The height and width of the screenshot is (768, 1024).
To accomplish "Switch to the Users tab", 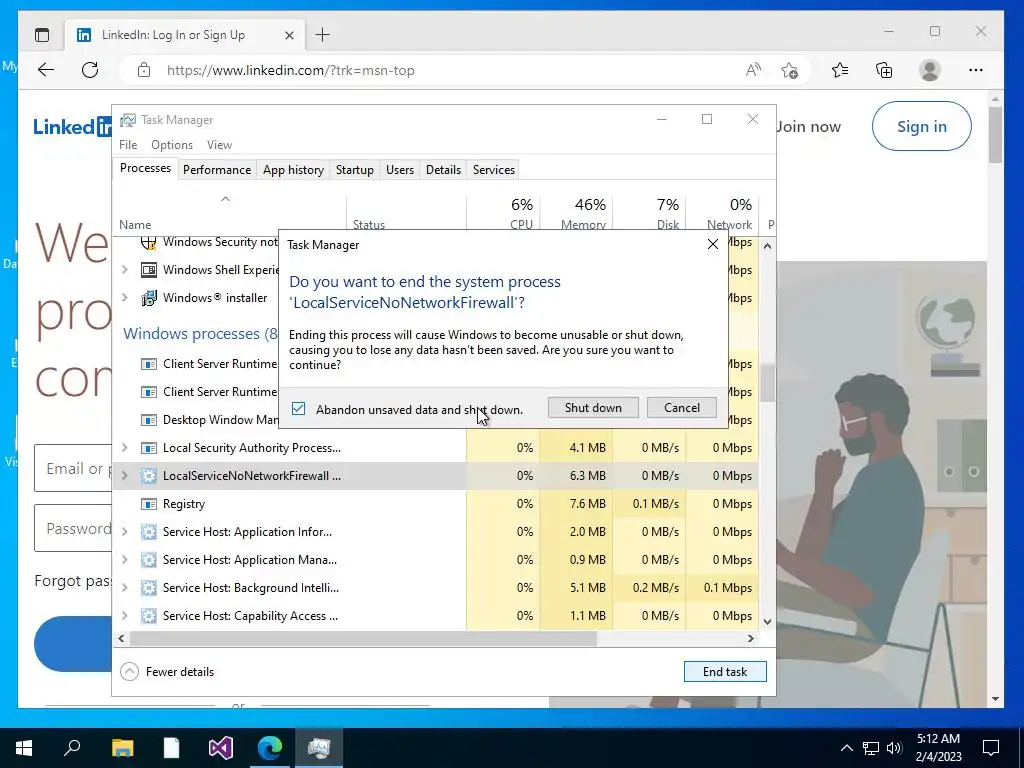I will pos(400,170).
